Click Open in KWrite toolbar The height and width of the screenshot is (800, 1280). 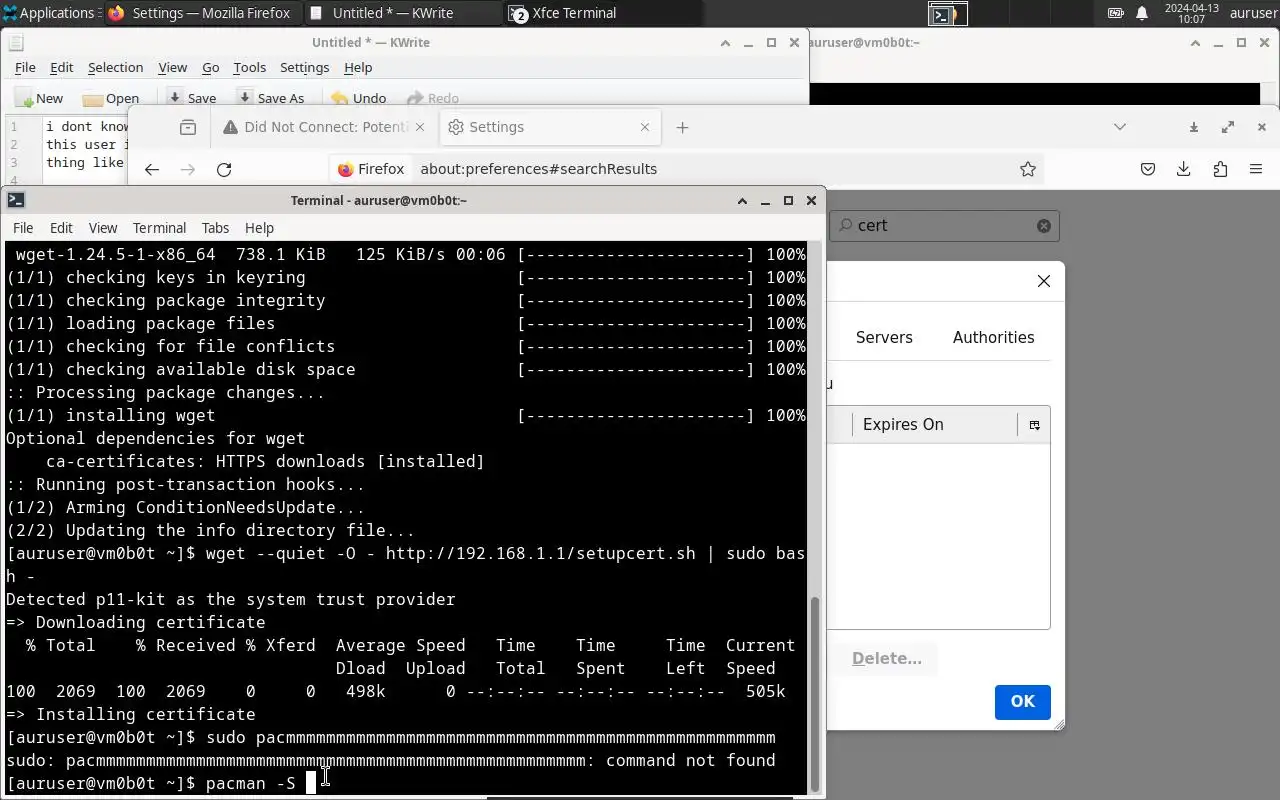point(111,98)
